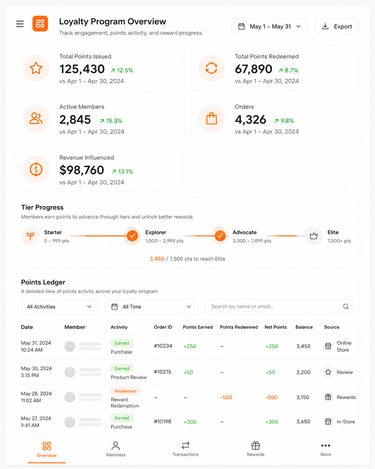Click the 2,845 Active Members value
375x469 pixels.
[75, 120]
